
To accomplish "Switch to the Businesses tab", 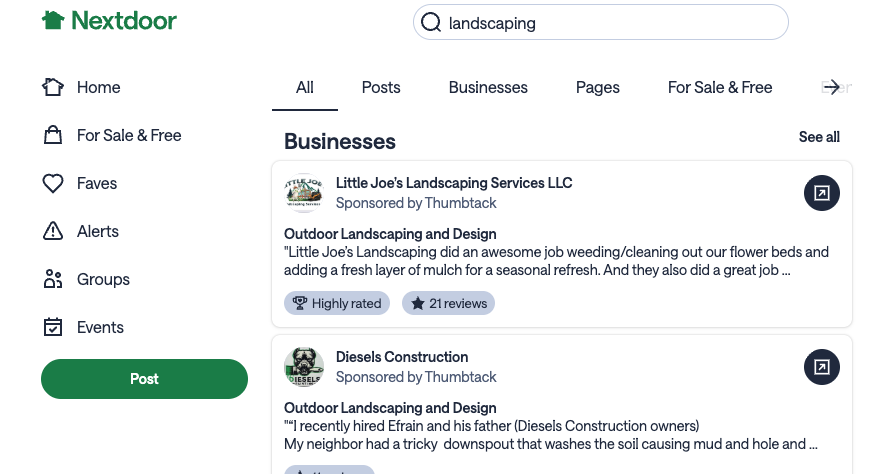I will click(488, 87).
